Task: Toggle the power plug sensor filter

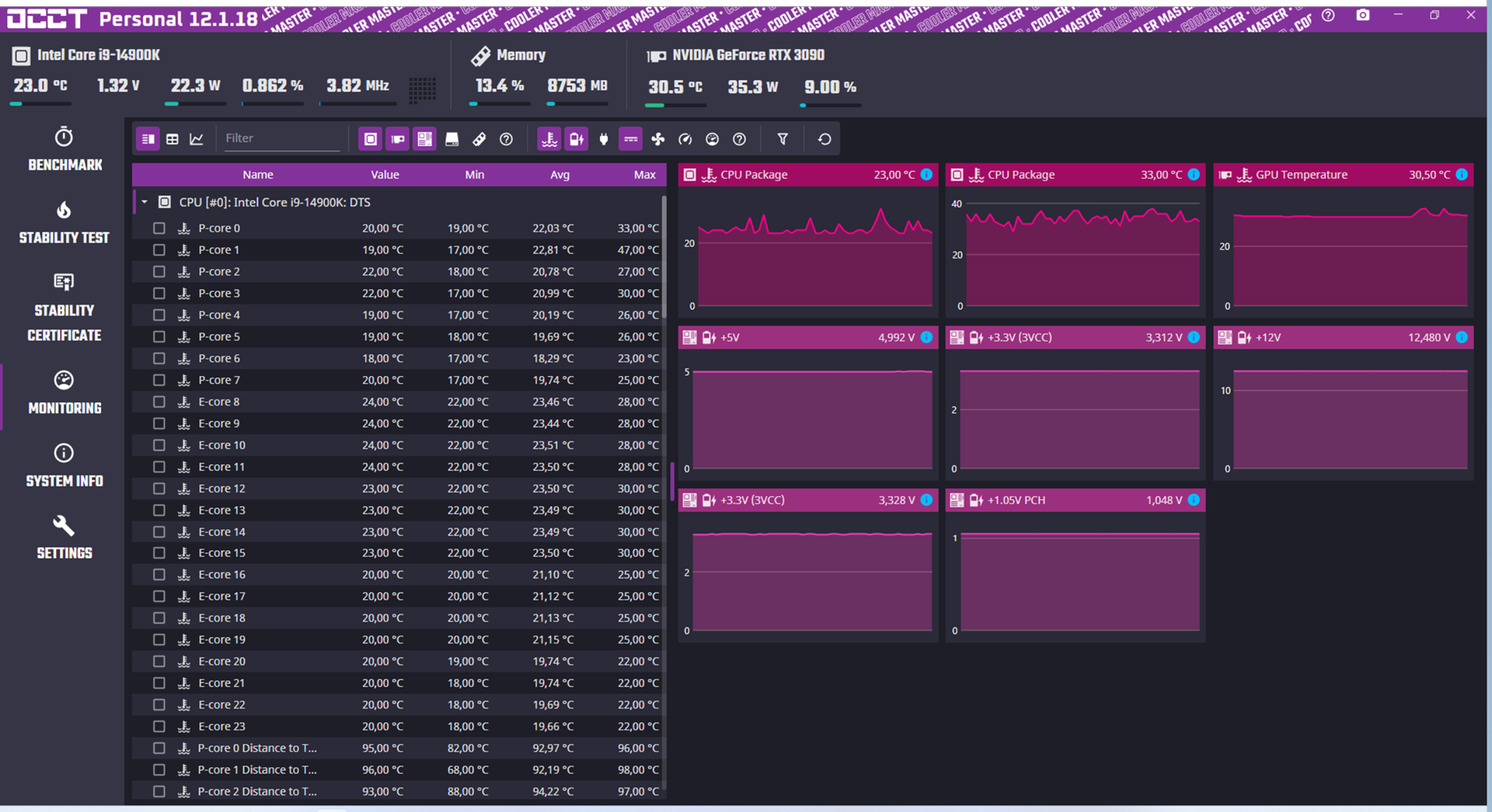Action: coord(604,139)
